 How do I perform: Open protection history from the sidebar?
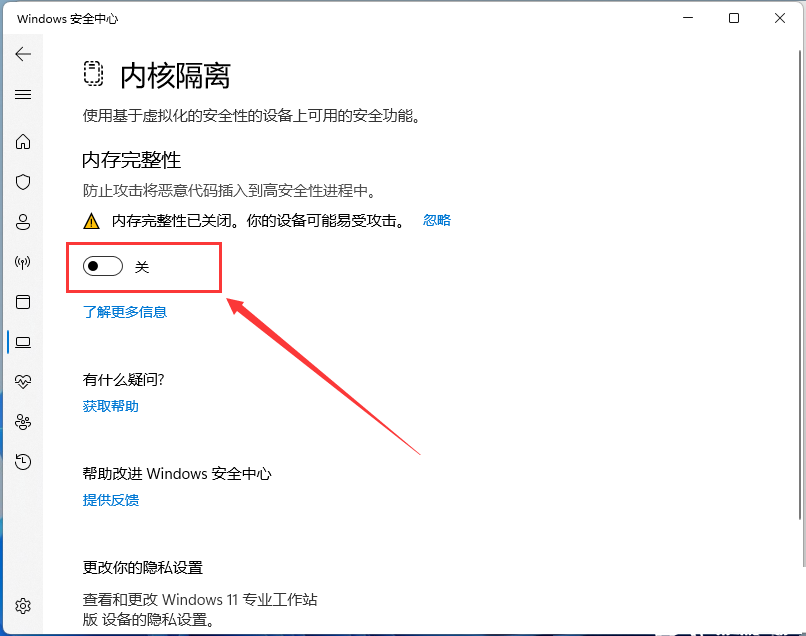[23, 461]
